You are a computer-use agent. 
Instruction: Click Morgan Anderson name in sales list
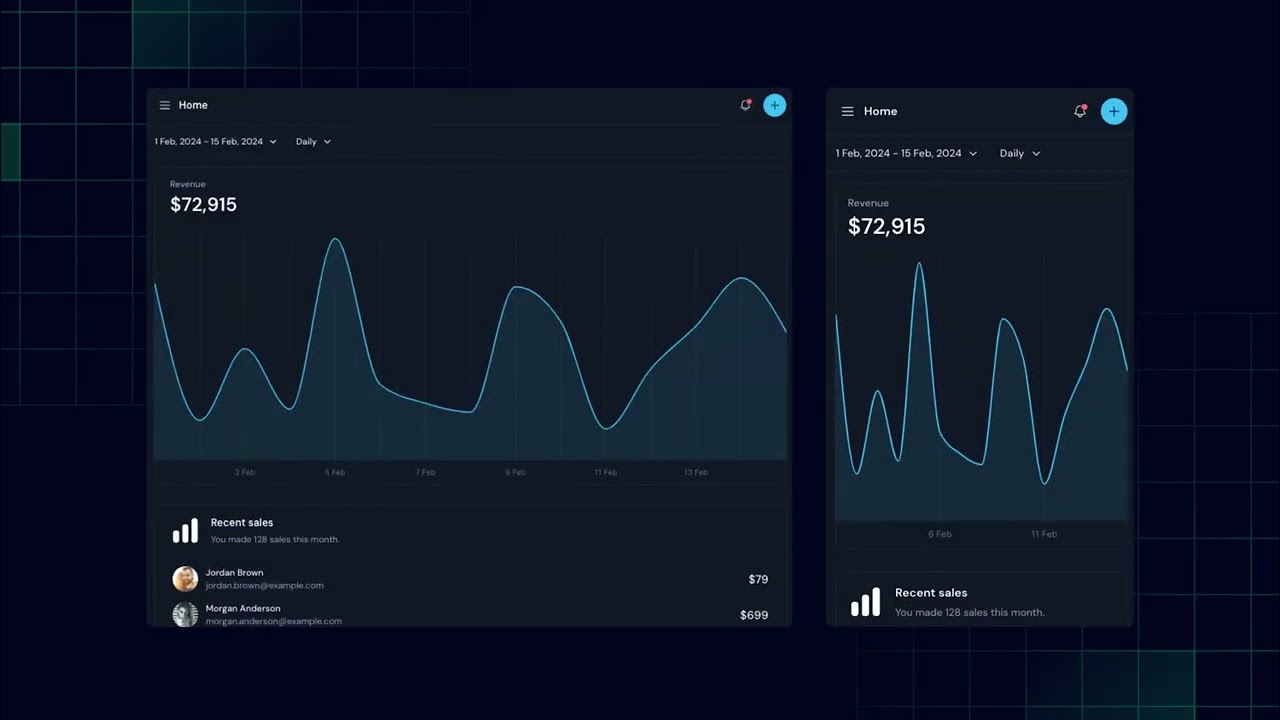coord(242,608)
